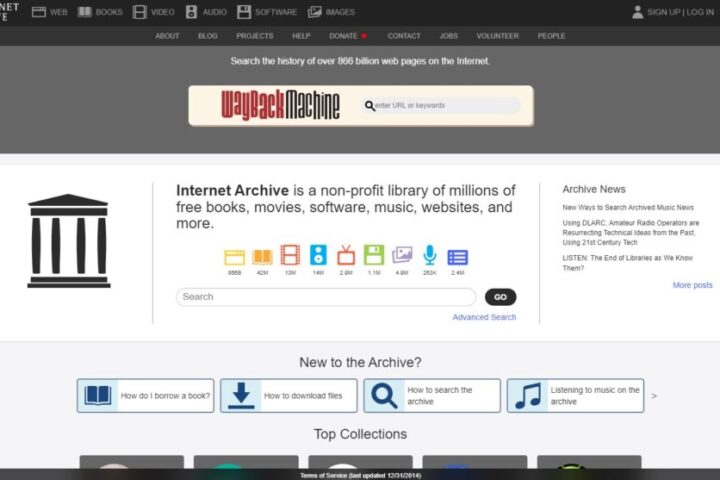
Task: Open the Volunteer menu item
Action: point(498,36)
